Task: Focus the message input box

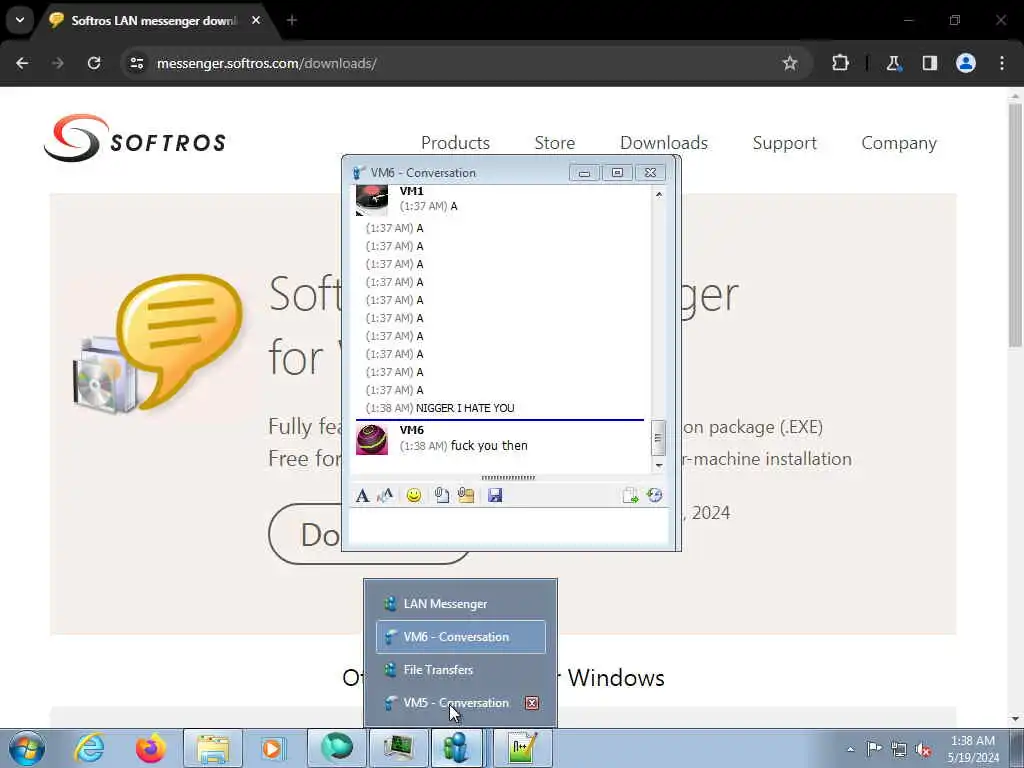Action: 509,527
